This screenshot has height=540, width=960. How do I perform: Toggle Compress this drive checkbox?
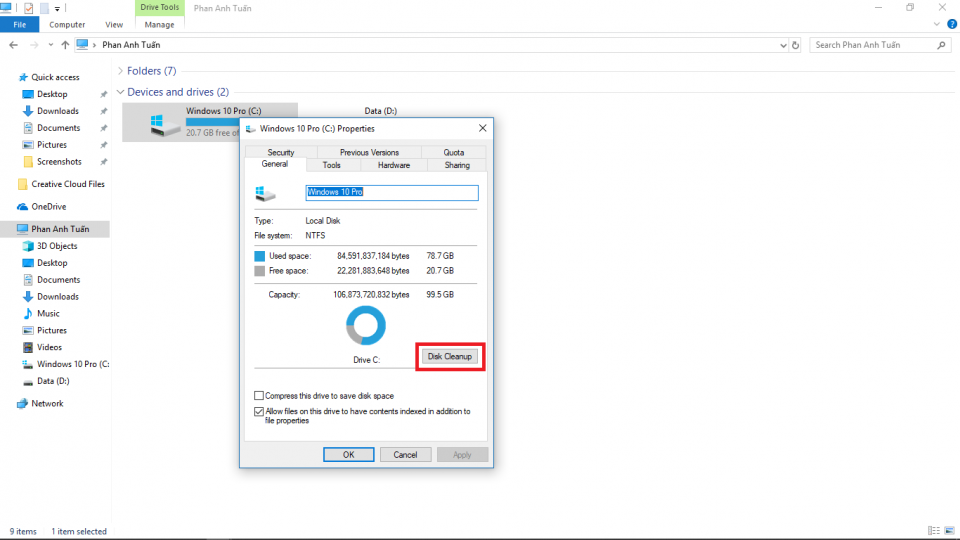coord(259,396)
